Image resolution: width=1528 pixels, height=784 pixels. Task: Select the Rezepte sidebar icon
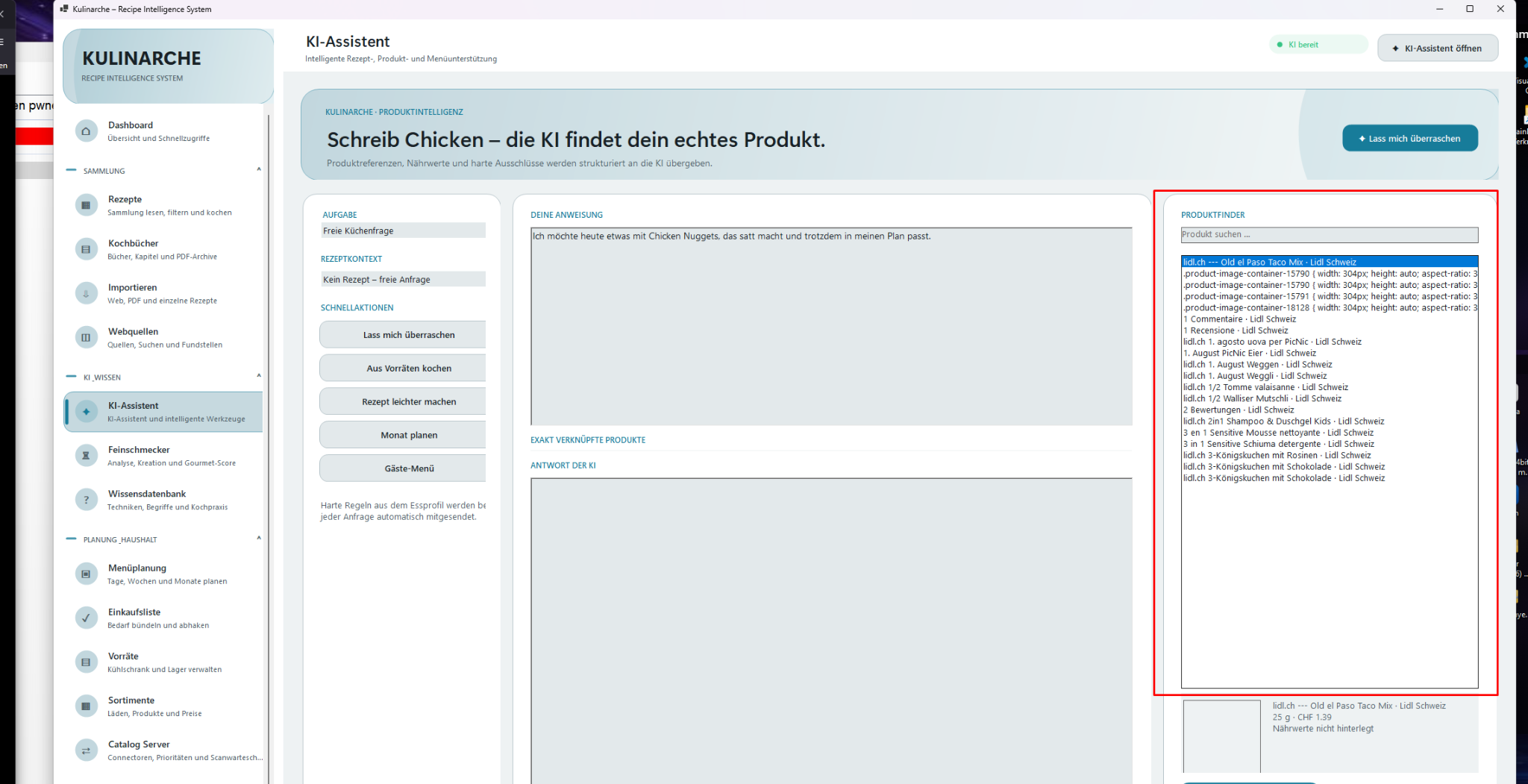[x=86, y=205]
